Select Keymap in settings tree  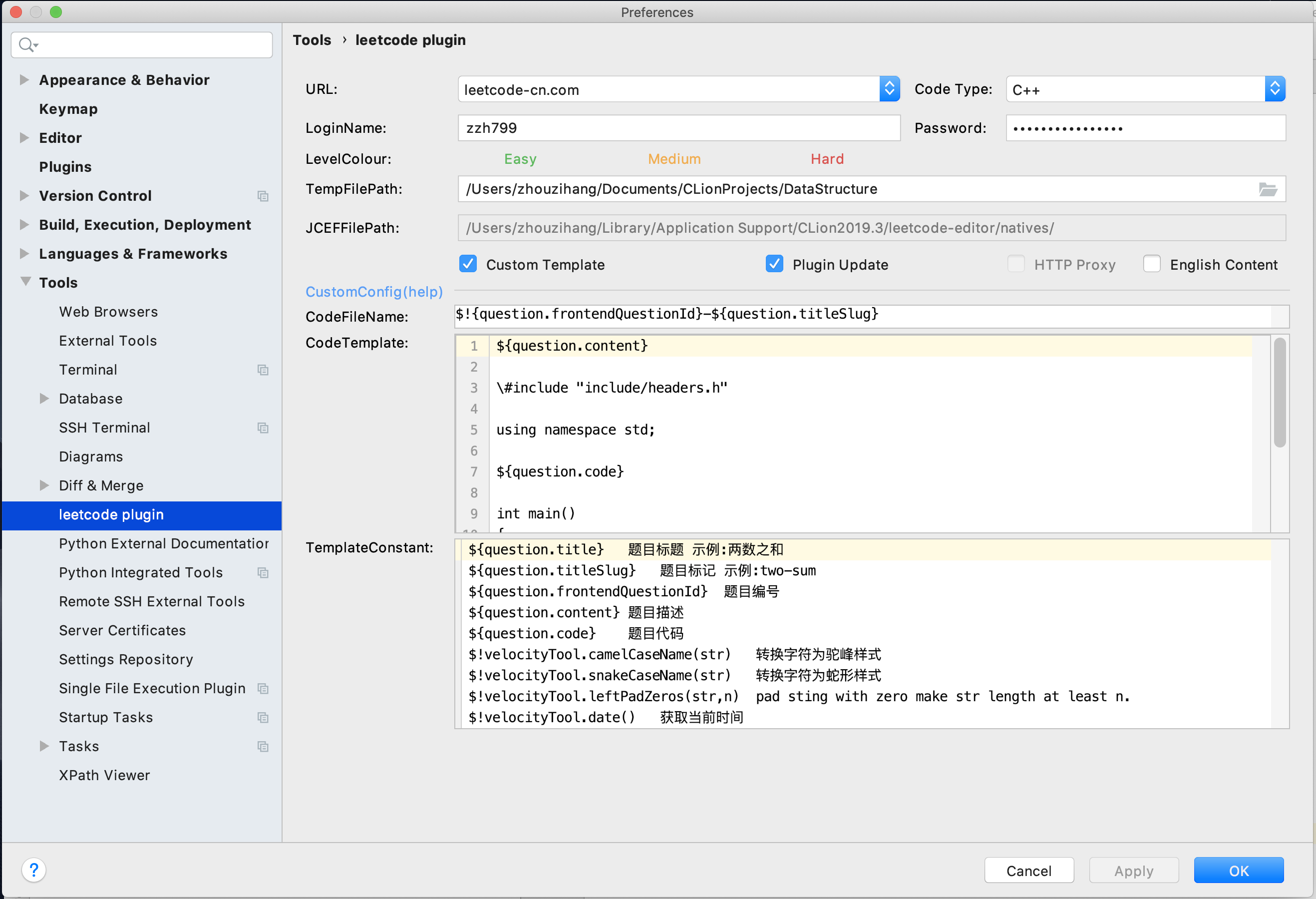pos(68,109)
